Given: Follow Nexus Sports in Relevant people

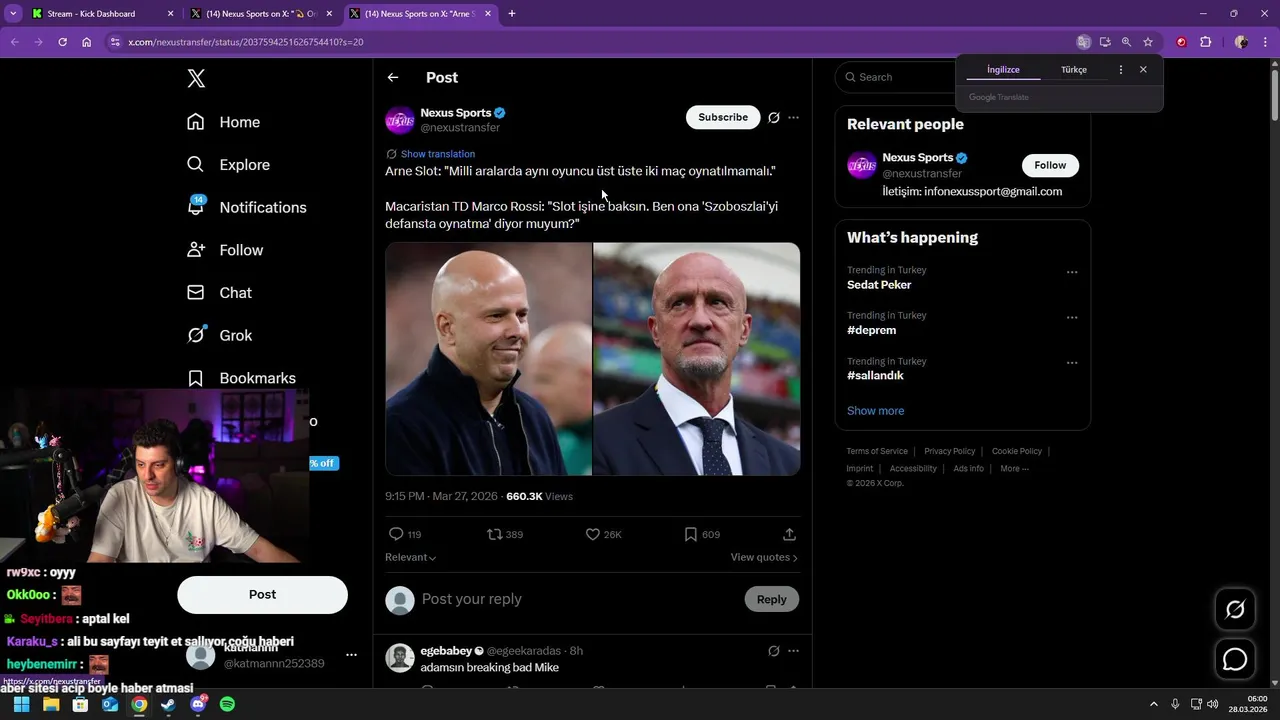Looking at the screenshot, I should pyautogui.click(x=1050, y=165).
